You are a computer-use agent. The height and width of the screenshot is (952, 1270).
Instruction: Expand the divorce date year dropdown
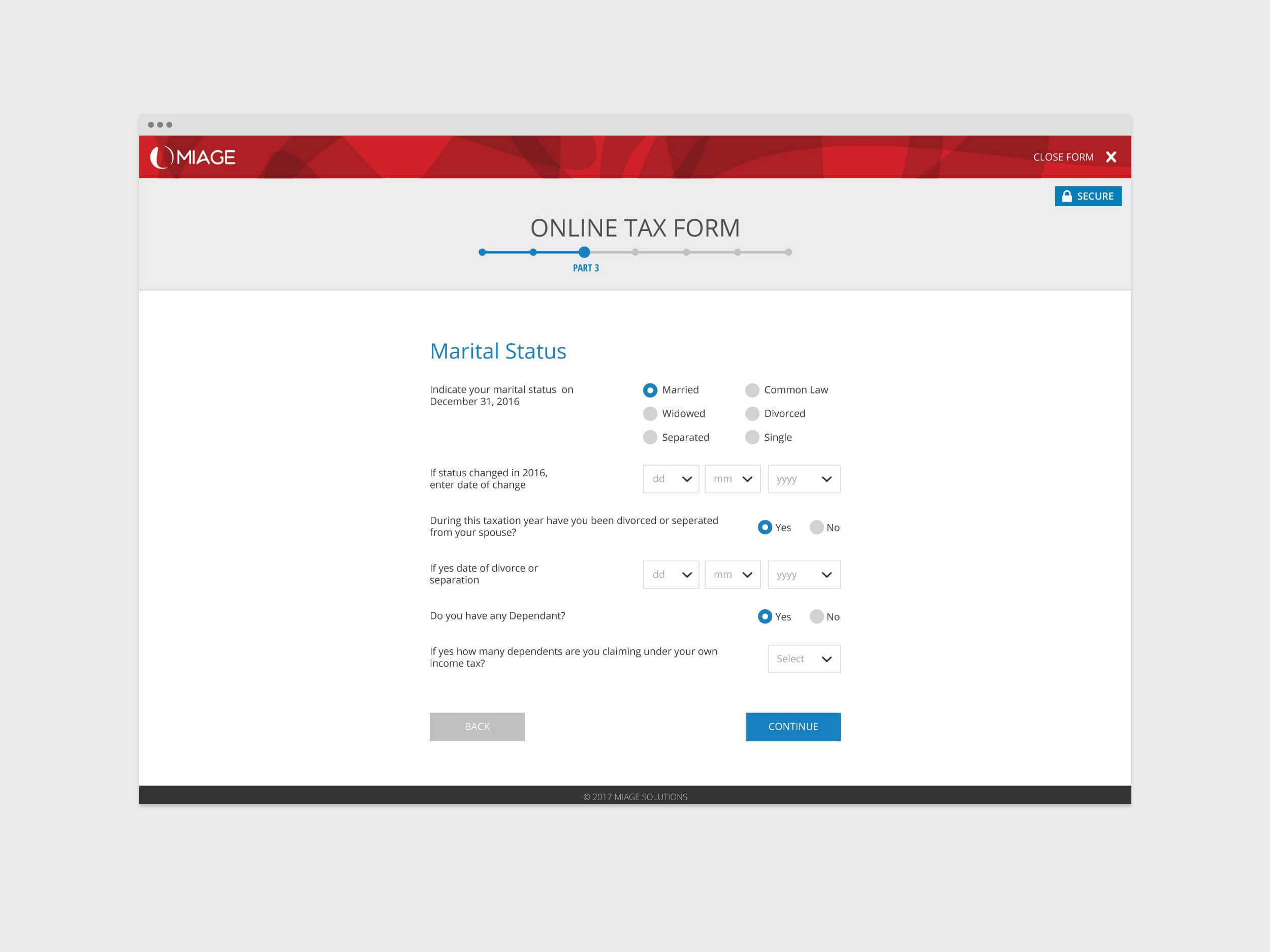(x=804, y=574)
